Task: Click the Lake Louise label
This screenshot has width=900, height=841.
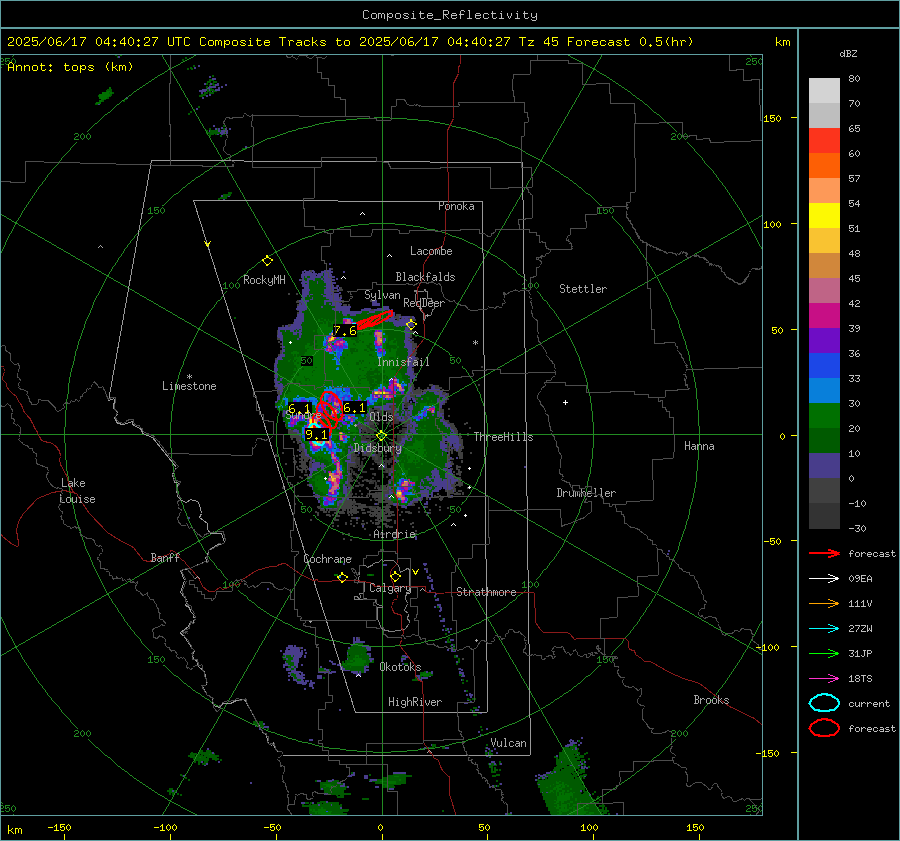Action: (x=79, y=491)
